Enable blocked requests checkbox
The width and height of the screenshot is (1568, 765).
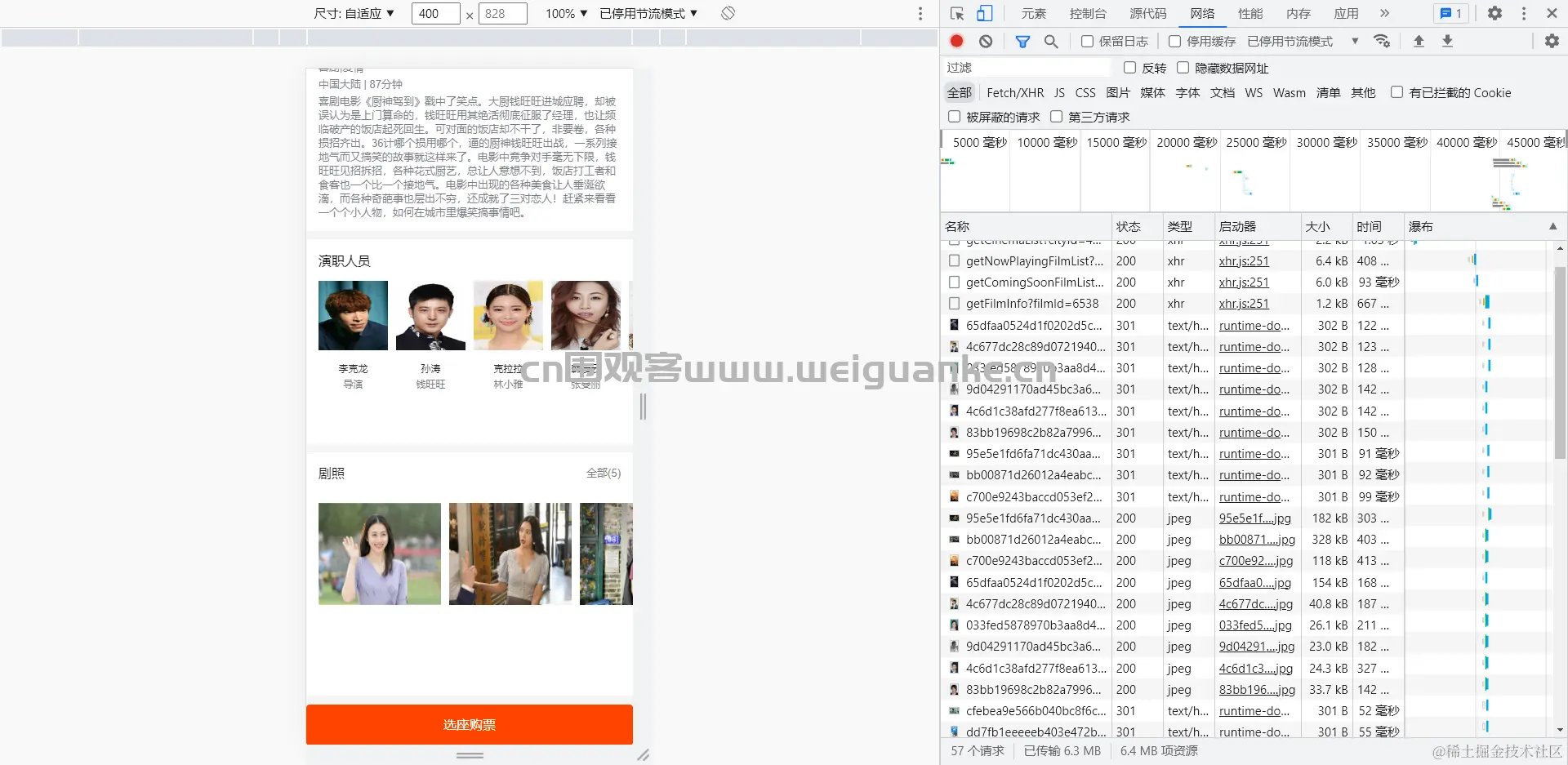[954, 117]
